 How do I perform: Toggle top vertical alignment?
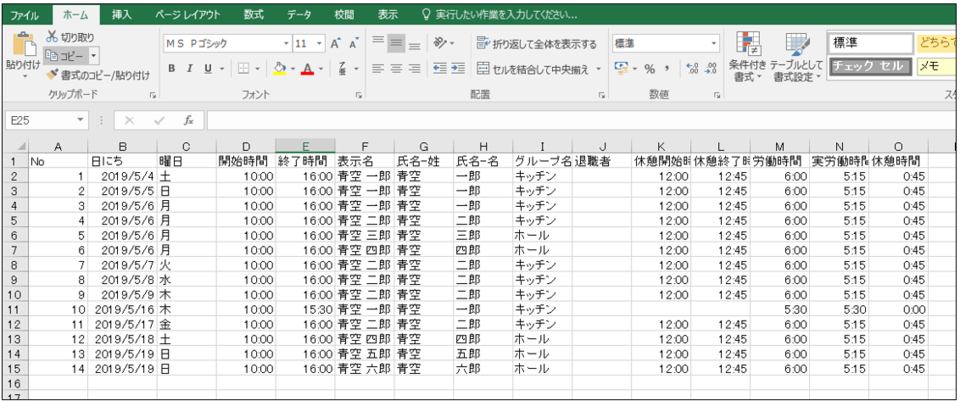(x=378, y=43)
